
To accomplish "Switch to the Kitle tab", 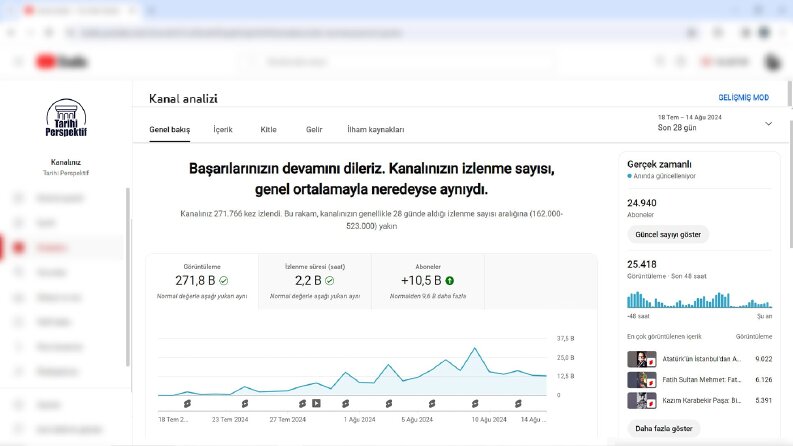I will point(269,129).
